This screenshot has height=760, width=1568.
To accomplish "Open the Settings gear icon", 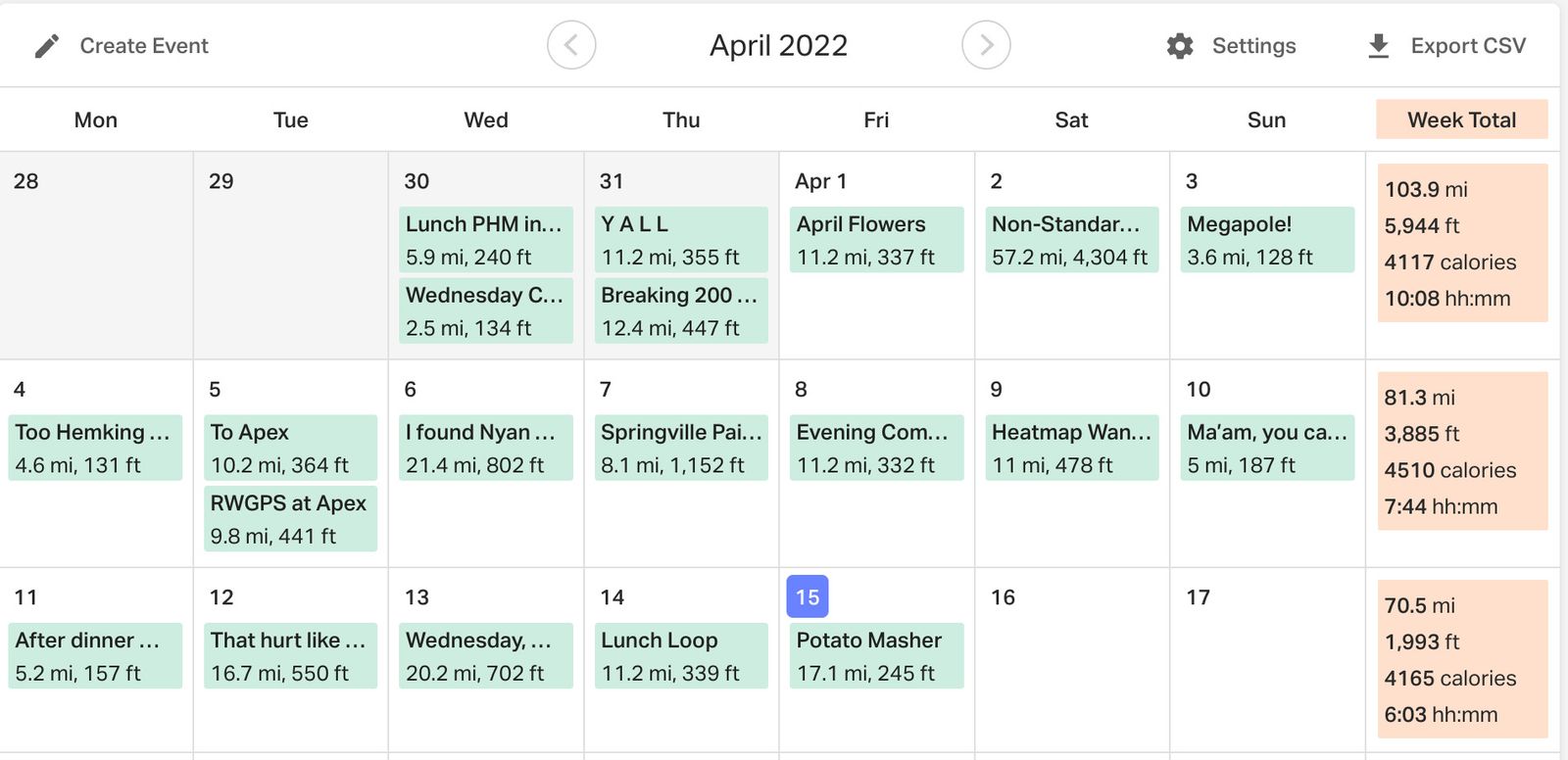I will [1180, 46].
